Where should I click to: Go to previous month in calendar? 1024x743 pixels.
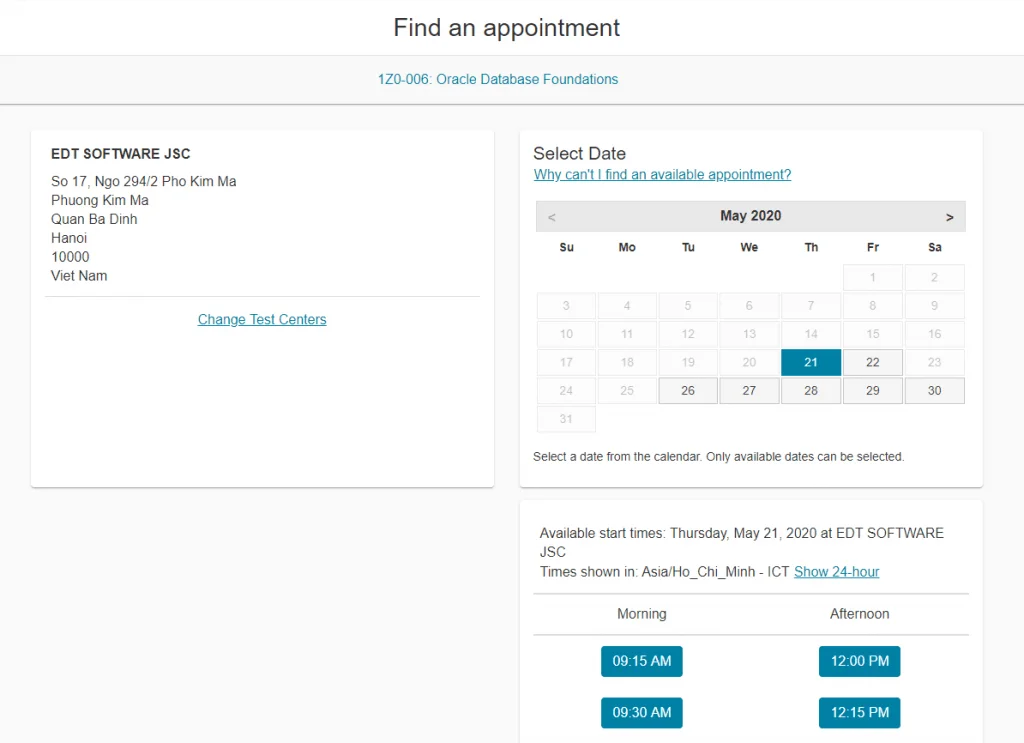point(552,217)
